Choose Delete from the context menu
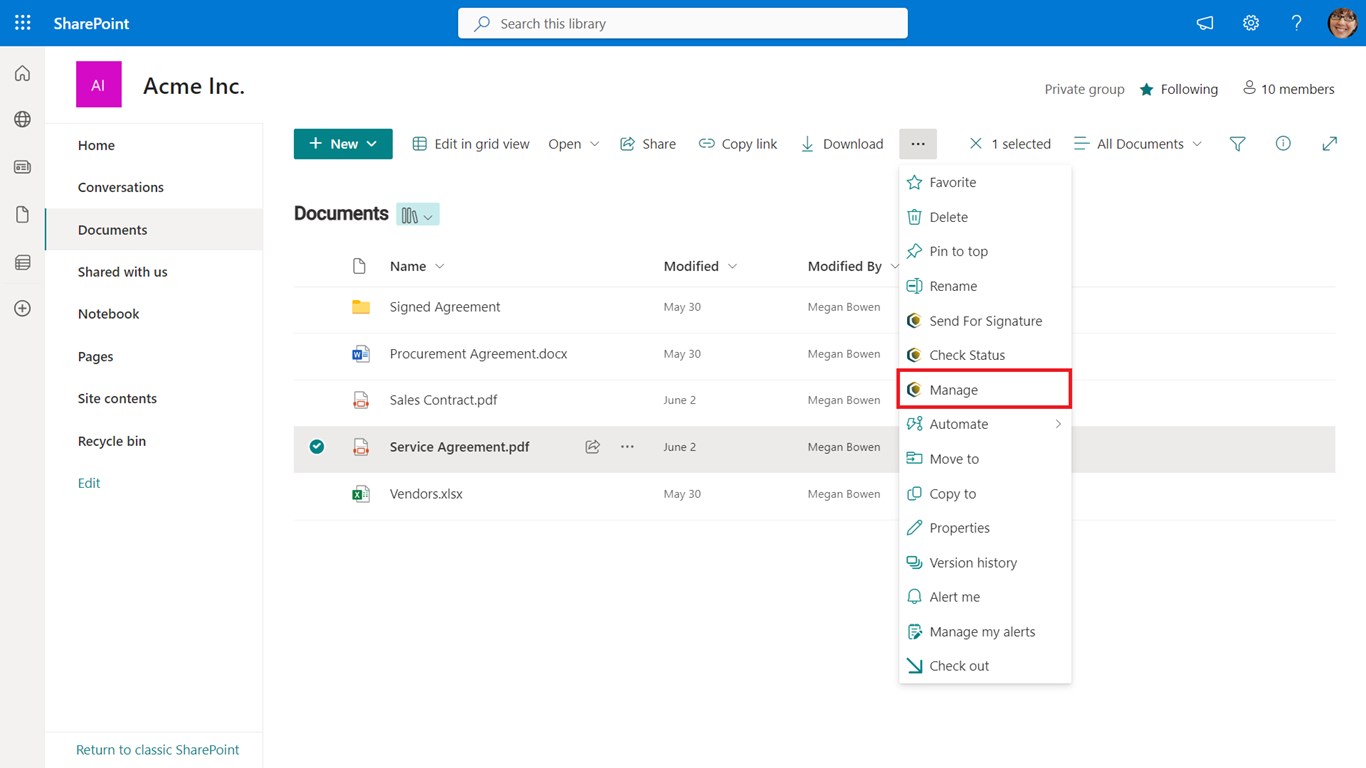This screenshot has height=768, width=1366. 985,217
